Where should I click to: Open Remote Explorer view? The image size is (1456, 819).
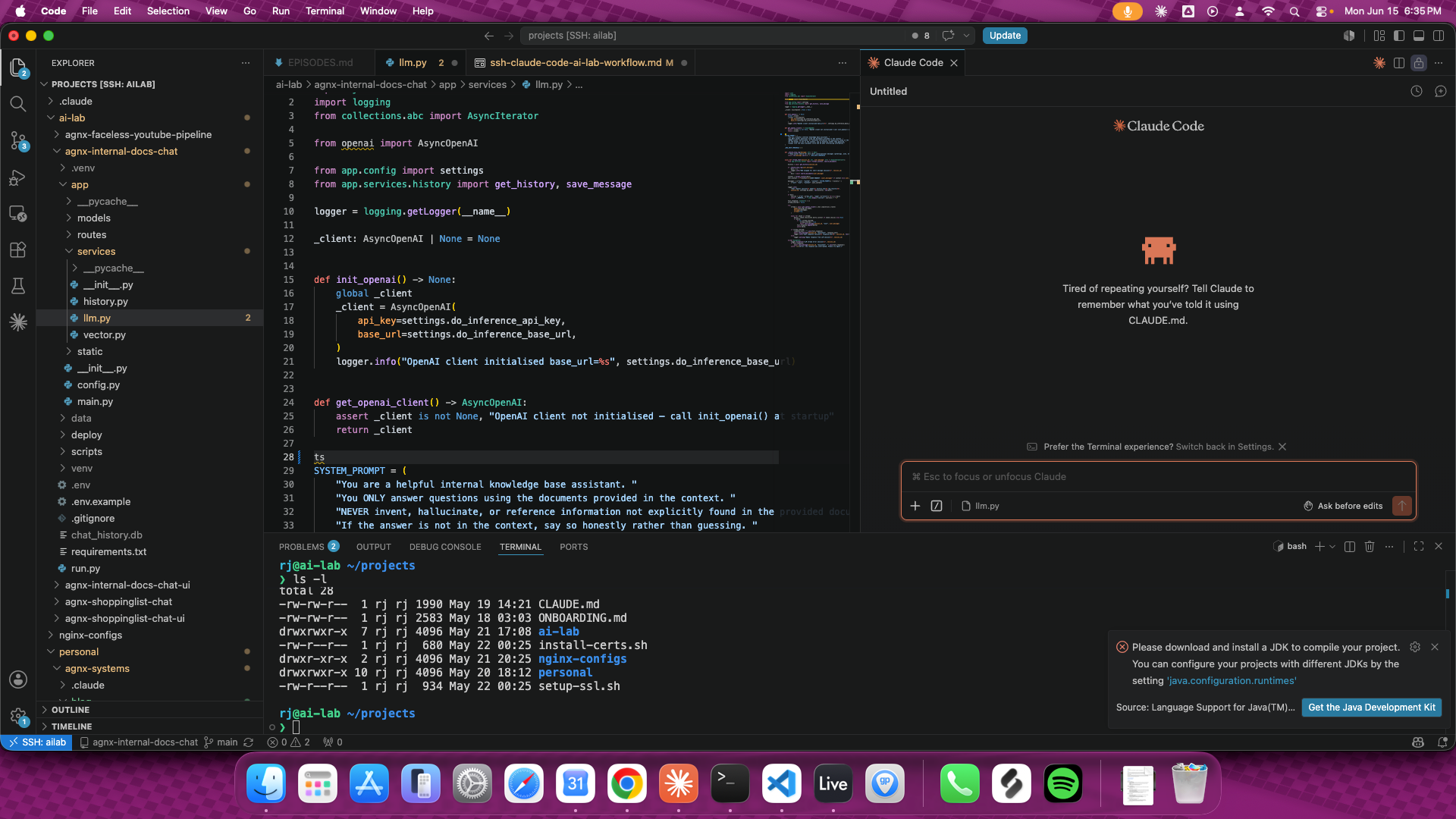tap(18, 213)
